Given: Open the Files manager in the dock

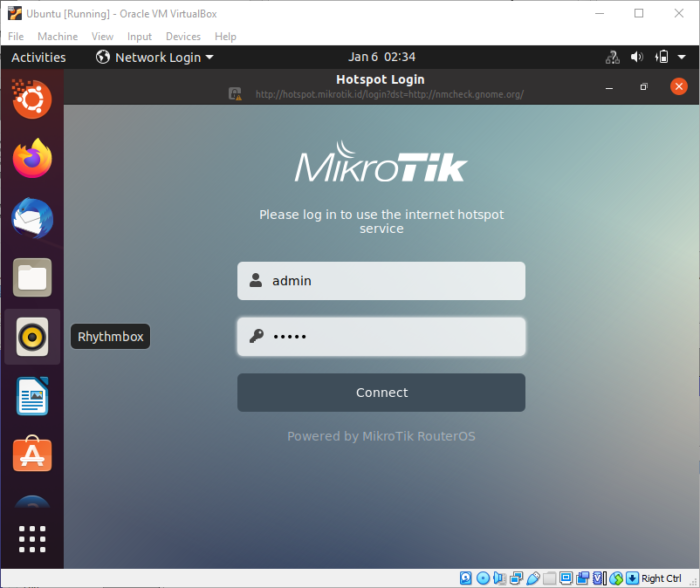Looking at the screenshot, I should [32, 277].
